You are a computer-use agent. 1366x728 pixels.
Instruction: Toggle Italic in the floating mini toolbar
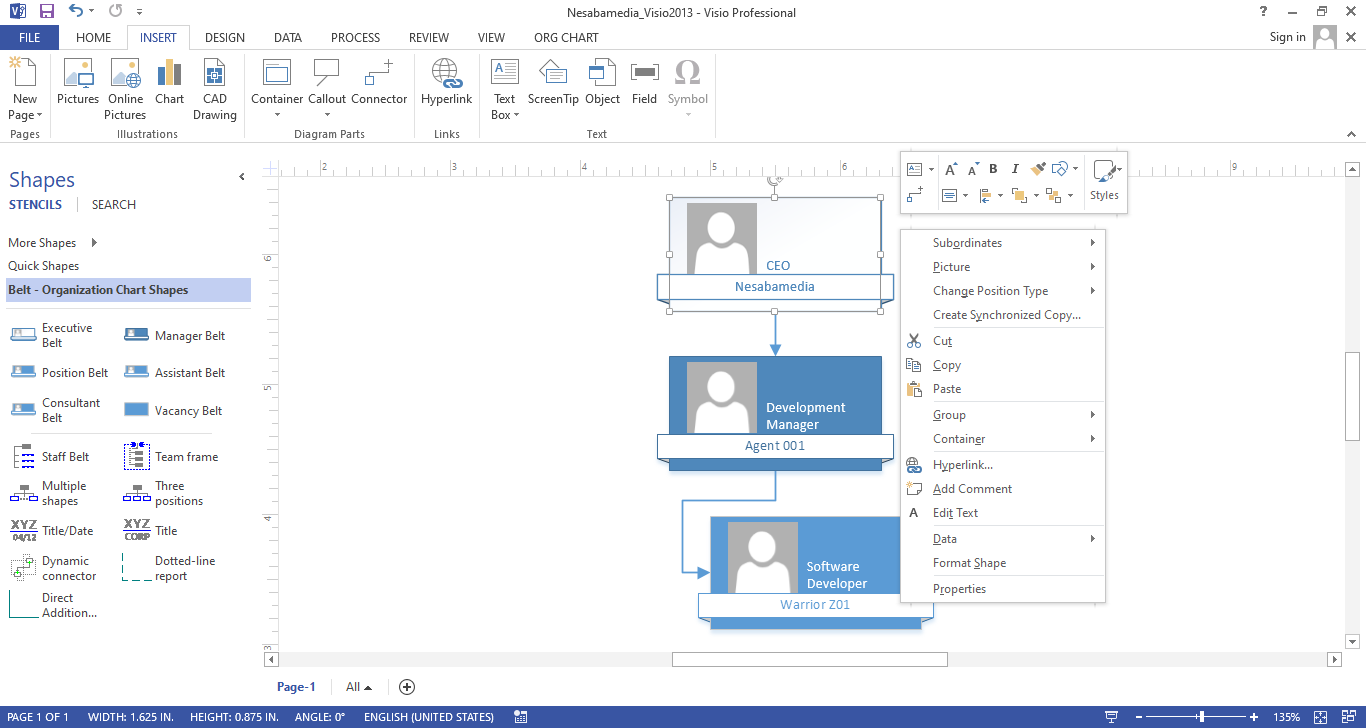tap(1015, 169)
